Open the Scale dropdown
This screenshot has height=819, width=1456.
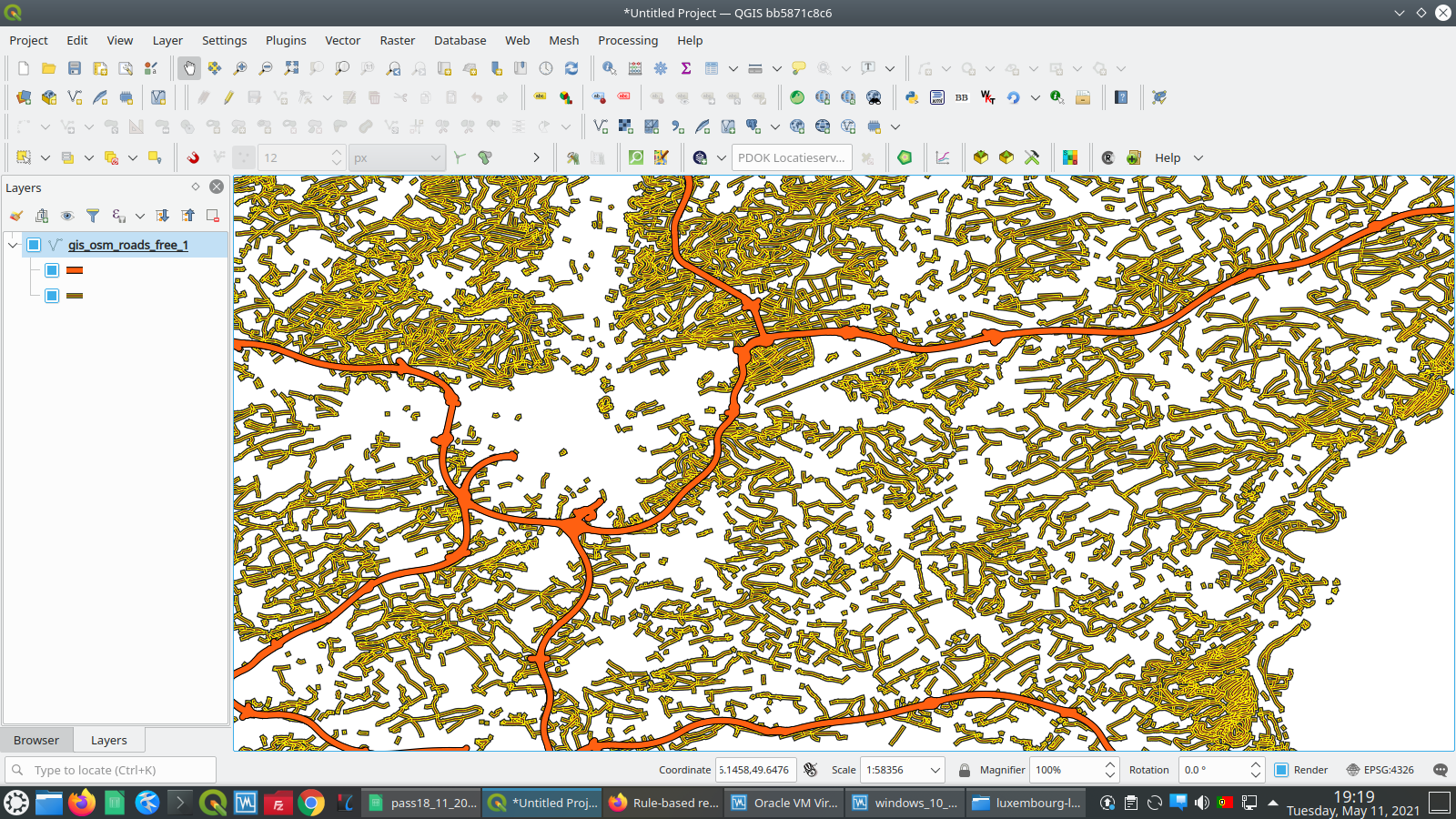coord(935,770)
